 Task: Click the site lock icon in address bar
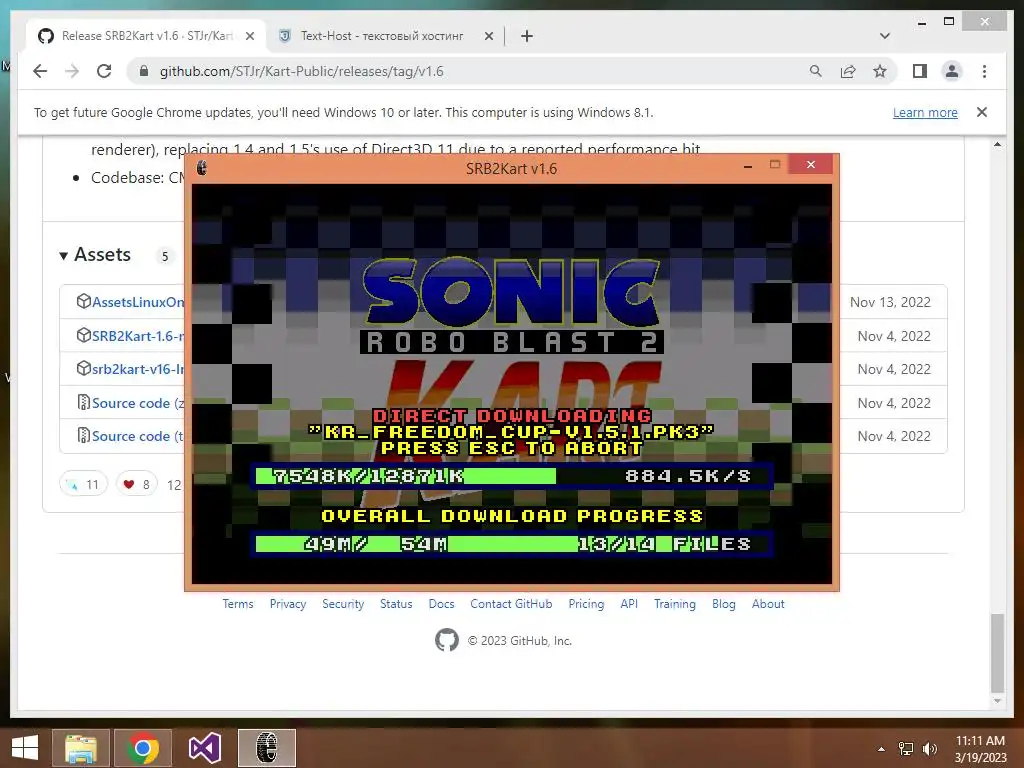144,71
